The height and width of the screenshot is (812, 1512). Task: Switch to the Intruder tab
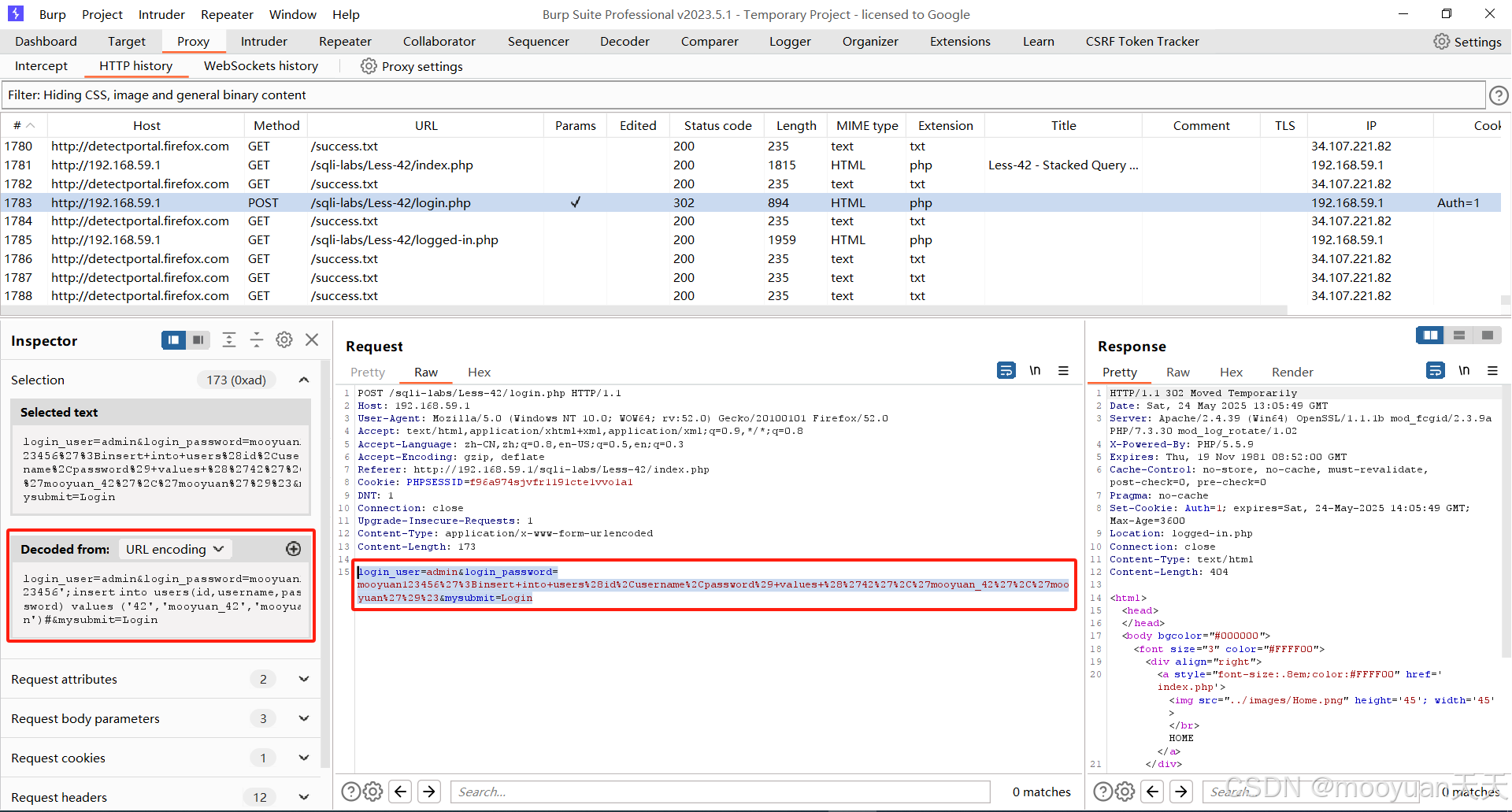pos(264,42)
